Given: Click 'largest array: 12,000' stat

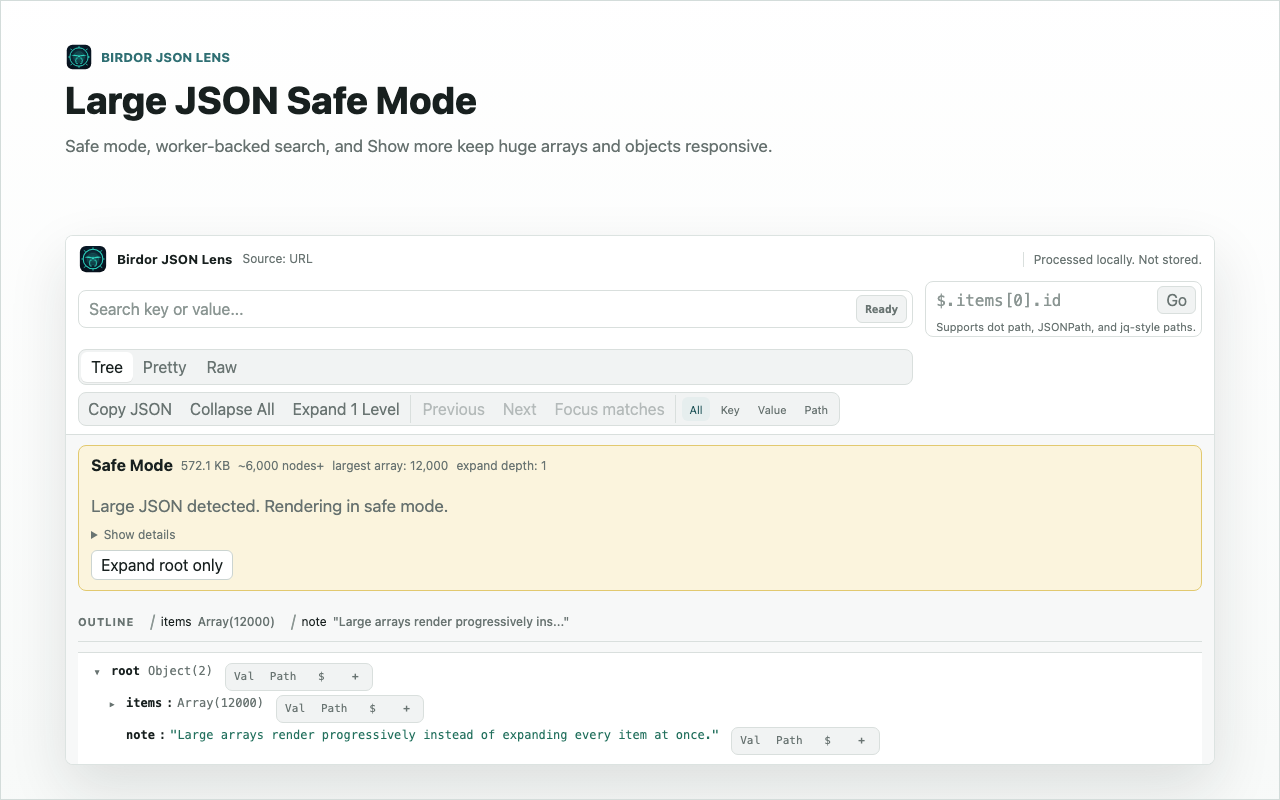Looking at the screenshot, I should point(390,466).
